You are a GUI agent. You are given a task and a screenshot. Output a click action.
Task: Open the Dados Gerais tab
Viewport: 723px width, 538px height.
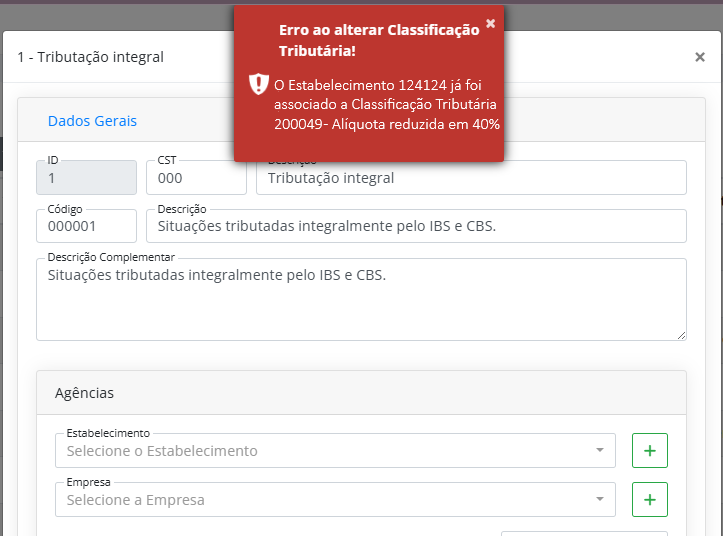click(x=92, y=121)
